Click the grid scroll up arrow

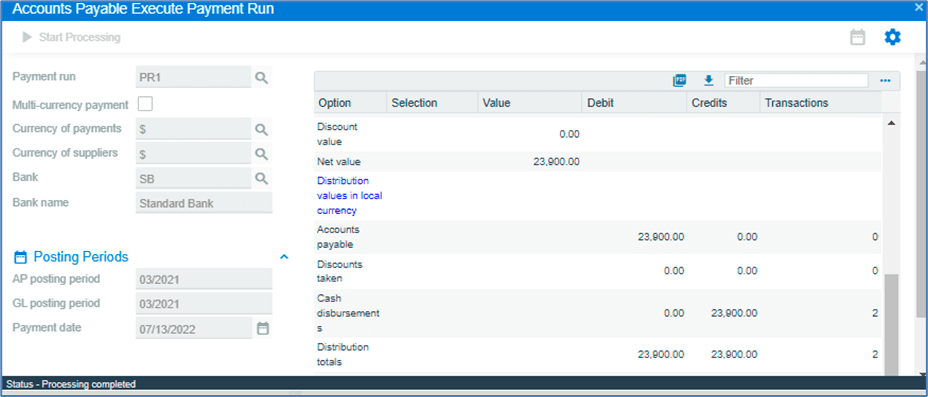coord(891,122)
